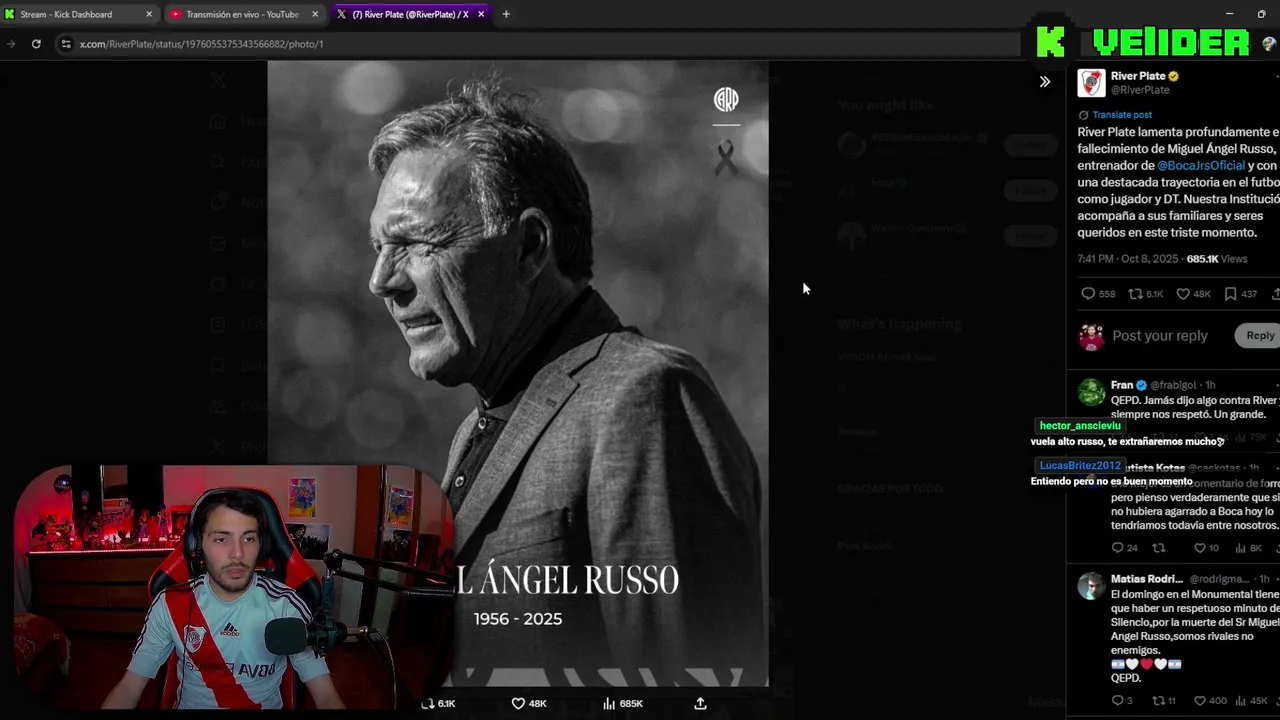Click the Miguel Ángel Russo tribute photo
The image size is (1280, 720).
click(518, 373)
